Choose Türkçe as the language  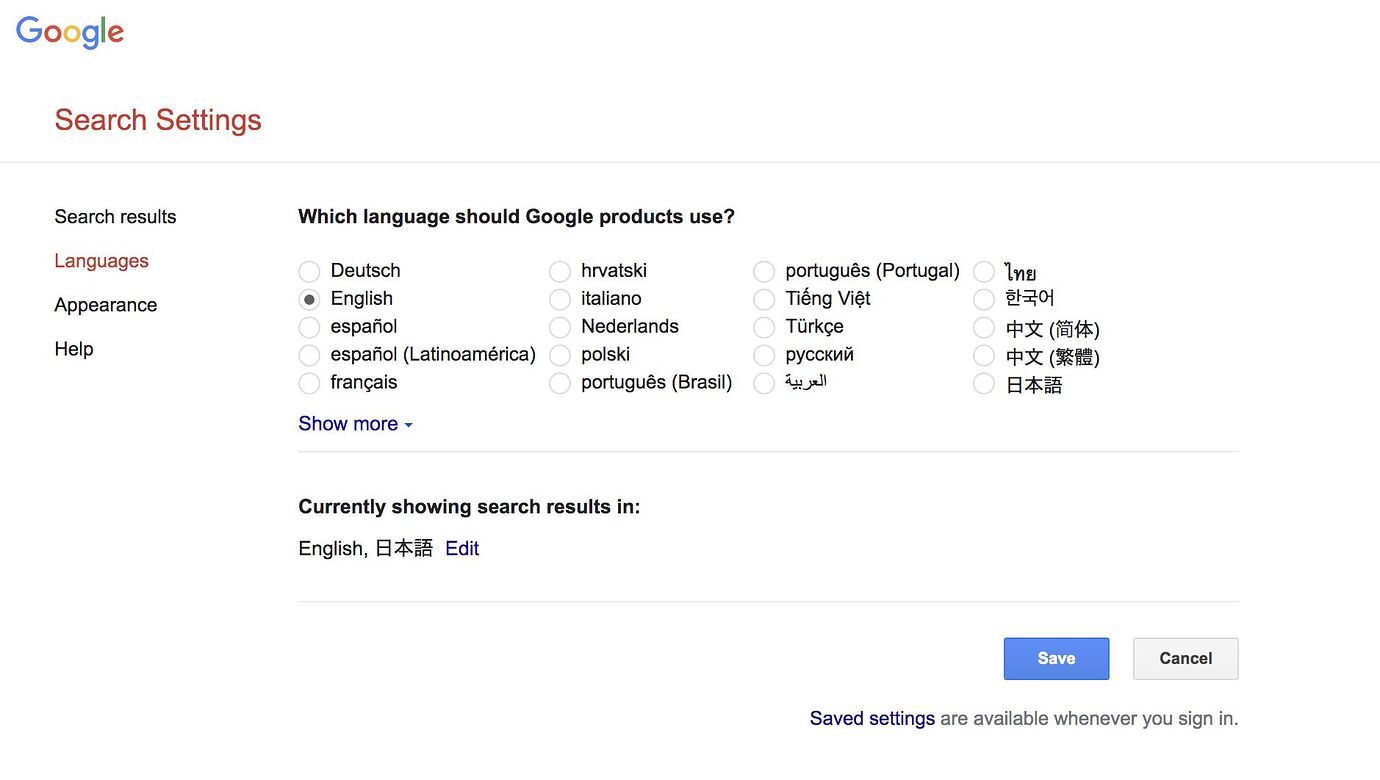pos(764,327)
